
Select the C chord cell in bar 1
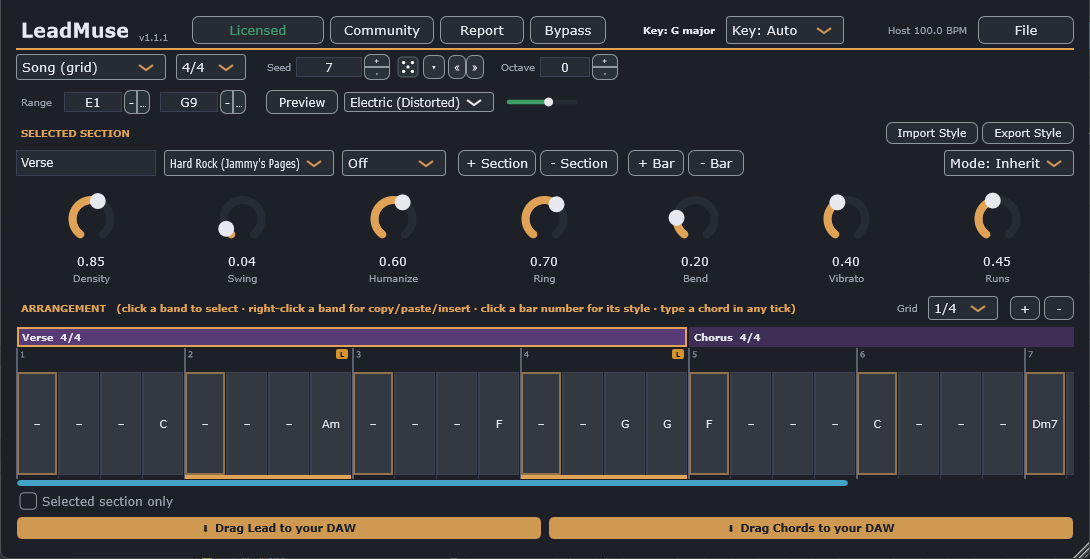point(163,423)
